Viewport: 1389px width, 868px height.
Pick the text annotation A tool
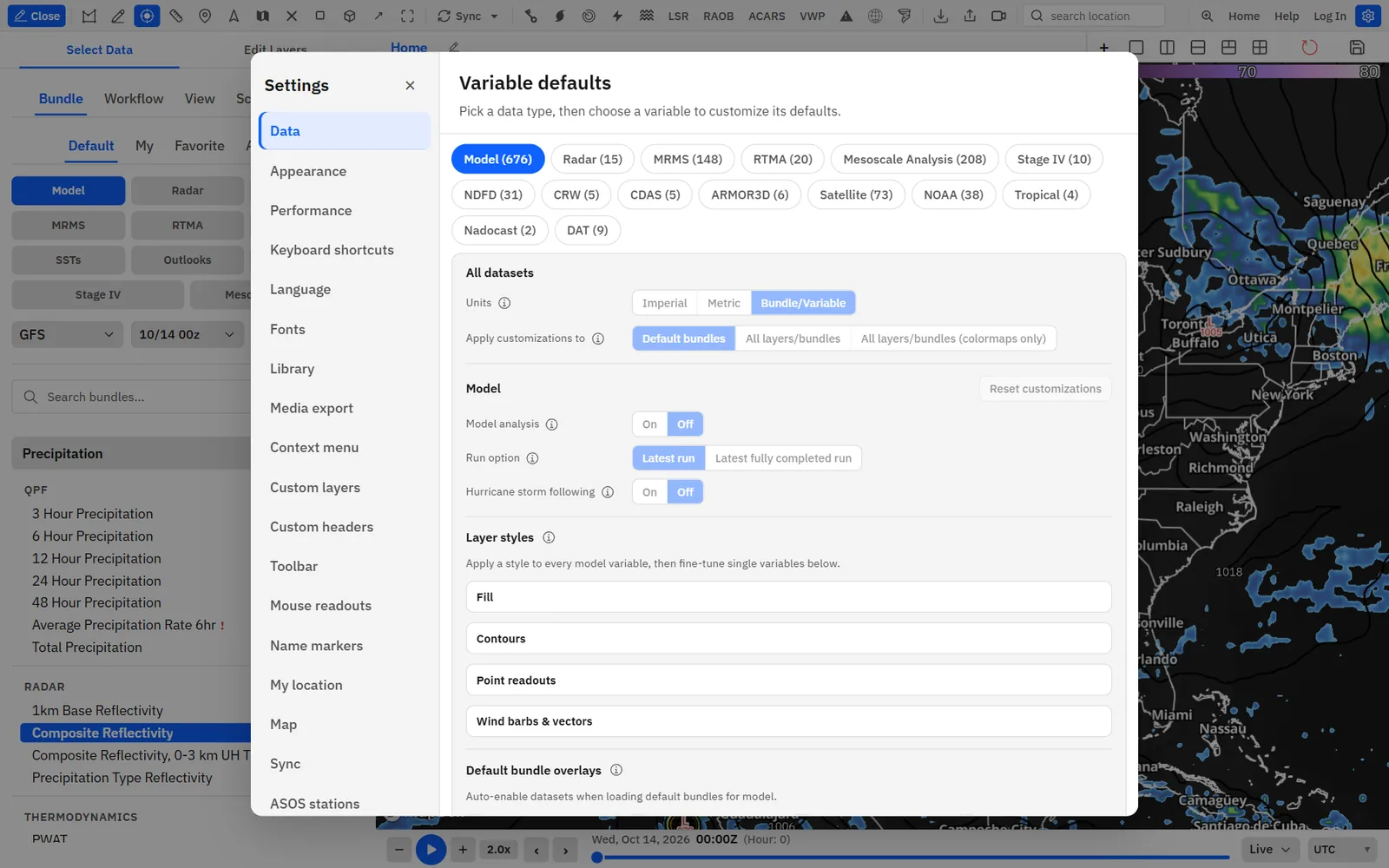[x=234, y=16]
